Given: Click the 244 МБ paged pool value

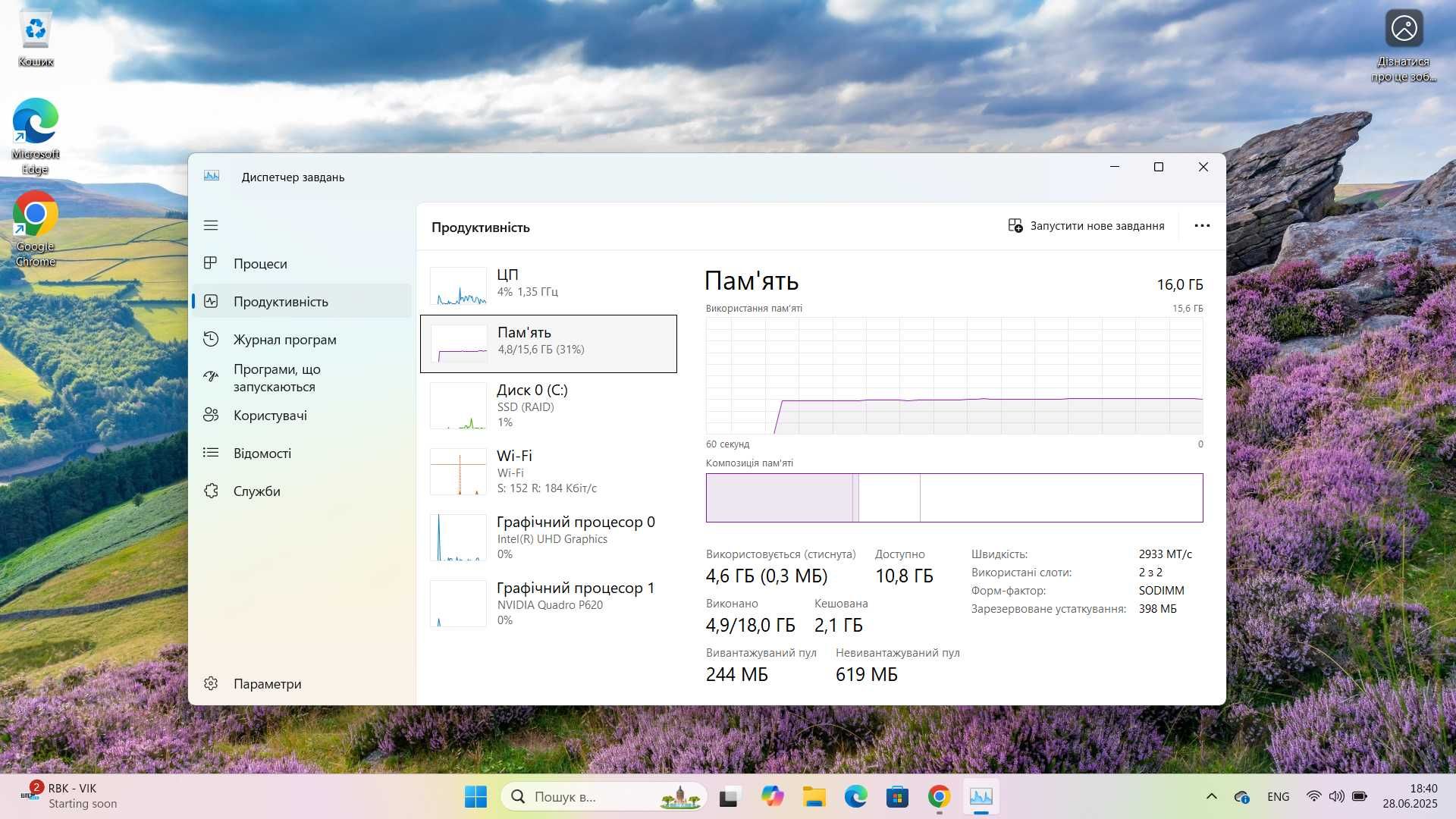Looking at the screenshot, I should tap(737, 675).
